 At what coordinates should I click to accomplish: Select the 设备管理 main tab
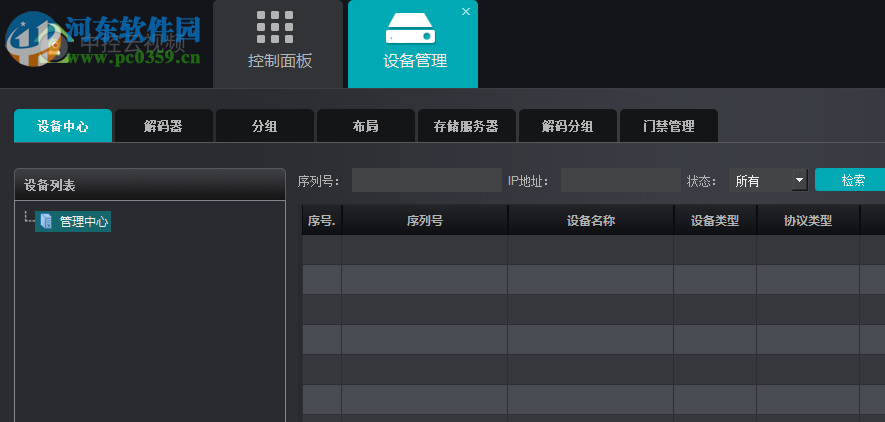(413, 44)
